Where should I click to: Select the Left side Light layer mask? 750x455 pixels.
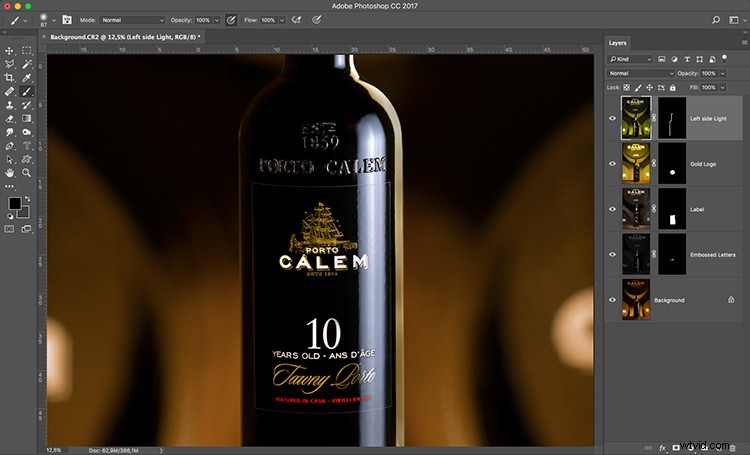672,118
